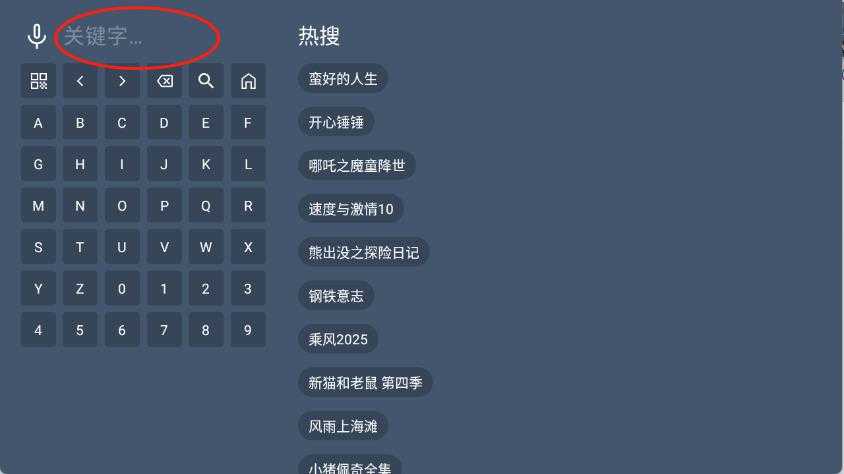Select hot search 蛮好的人生
This screenshot has width=844, height=474.
(343, 79)
